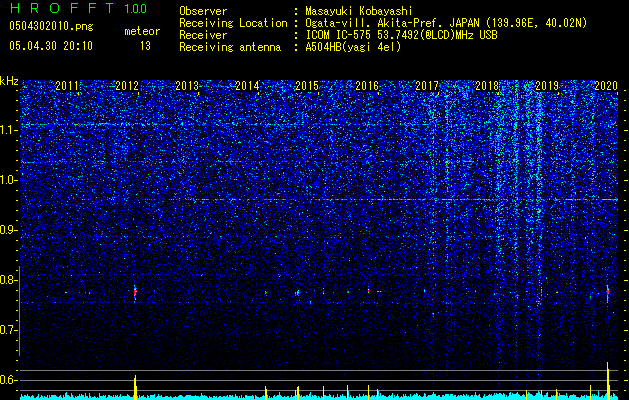Click the Receiving antenna label
This screenshot has height=400, width=629.
point(230,47)
